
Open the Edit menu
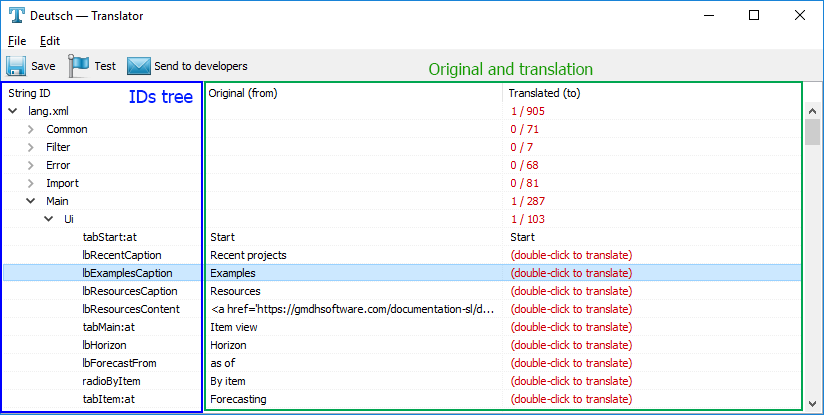50,41
